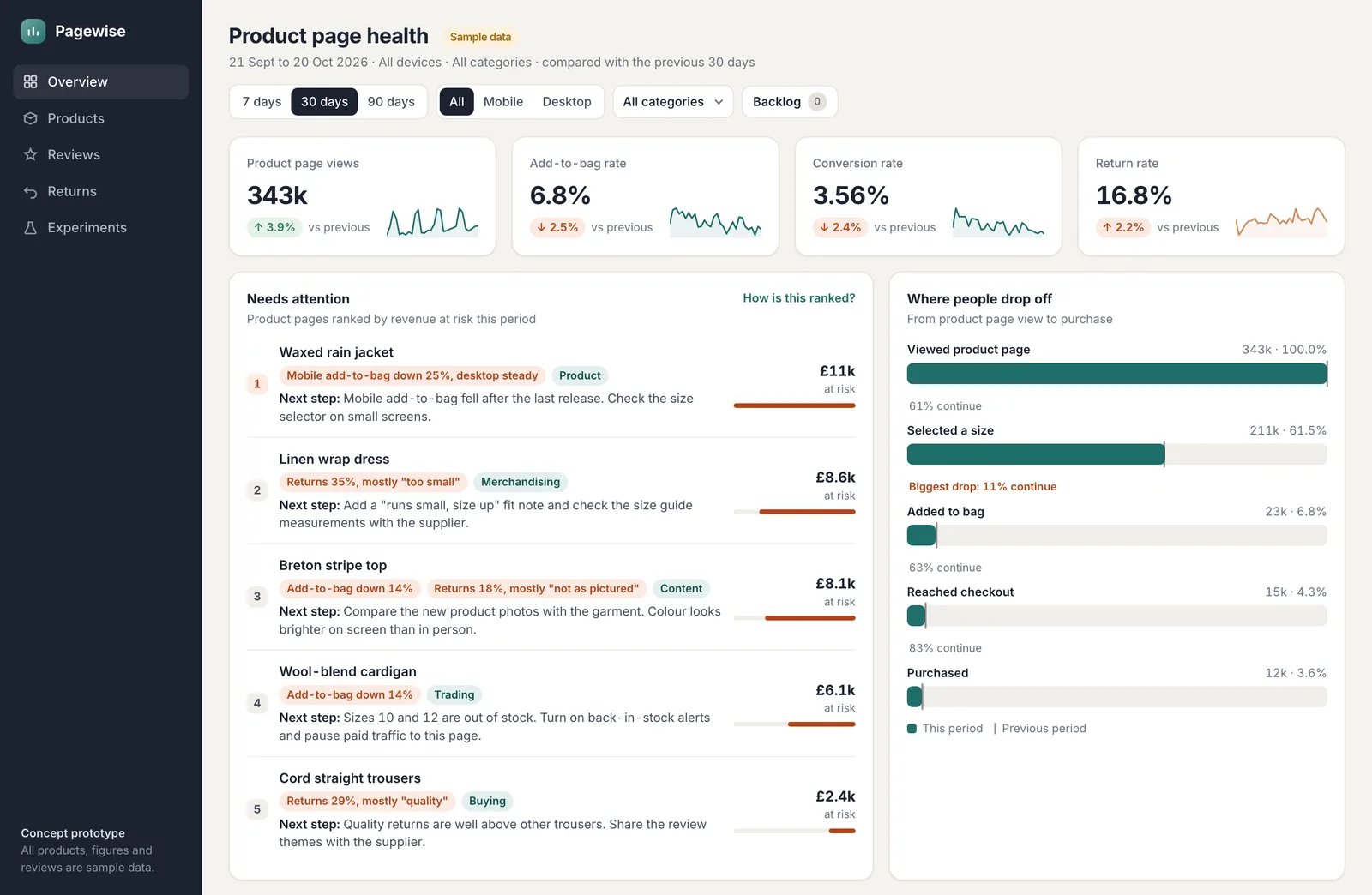The height and width of the screenshot is (895, 1372).
Task: Click the Trading tag on Wool-blend cardigan
Action: [x=454, y=694]
